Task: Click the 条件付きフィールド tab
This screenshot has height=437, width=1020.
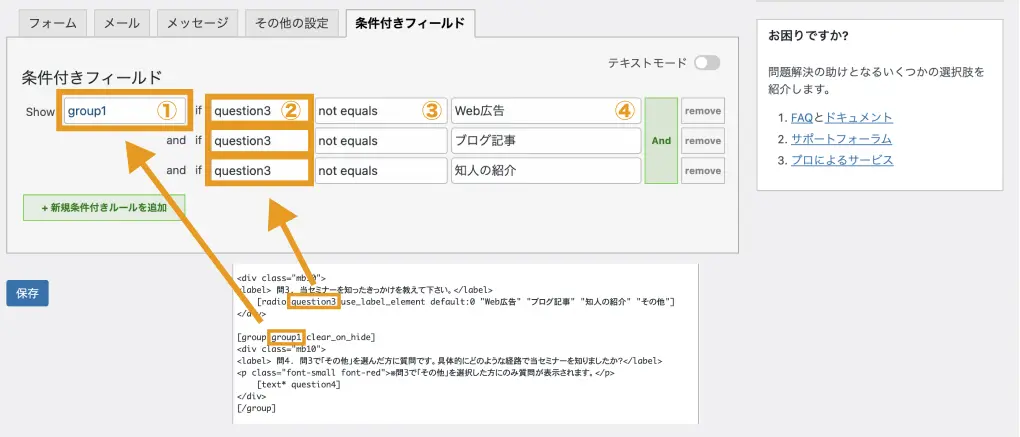Action: pos(409,23)
